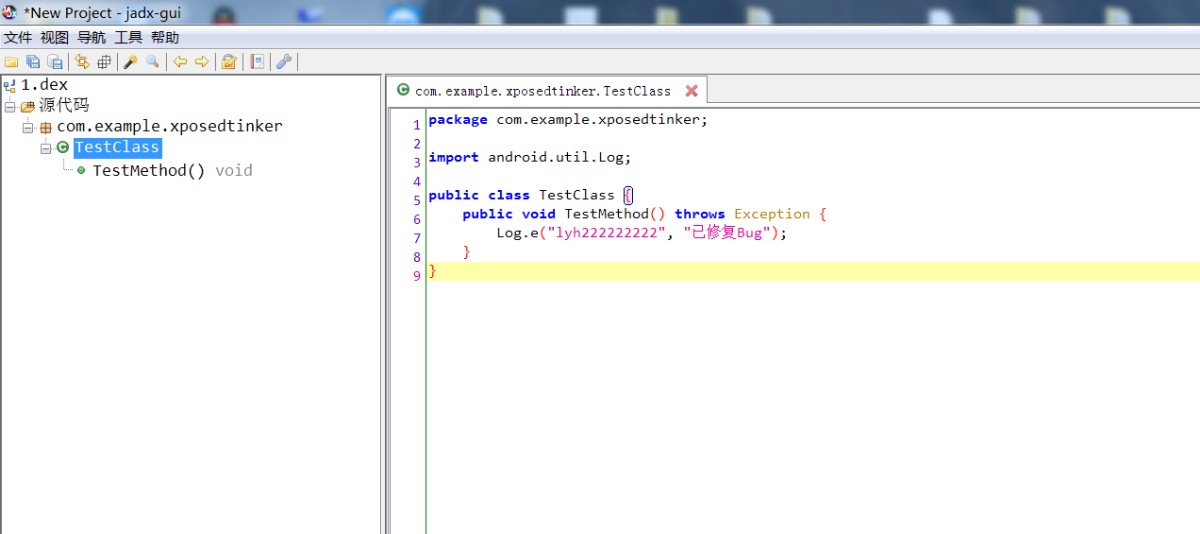Click Exception in the throws clause
The width and height of the screenshot is (1200, 534).
point(772,214)
